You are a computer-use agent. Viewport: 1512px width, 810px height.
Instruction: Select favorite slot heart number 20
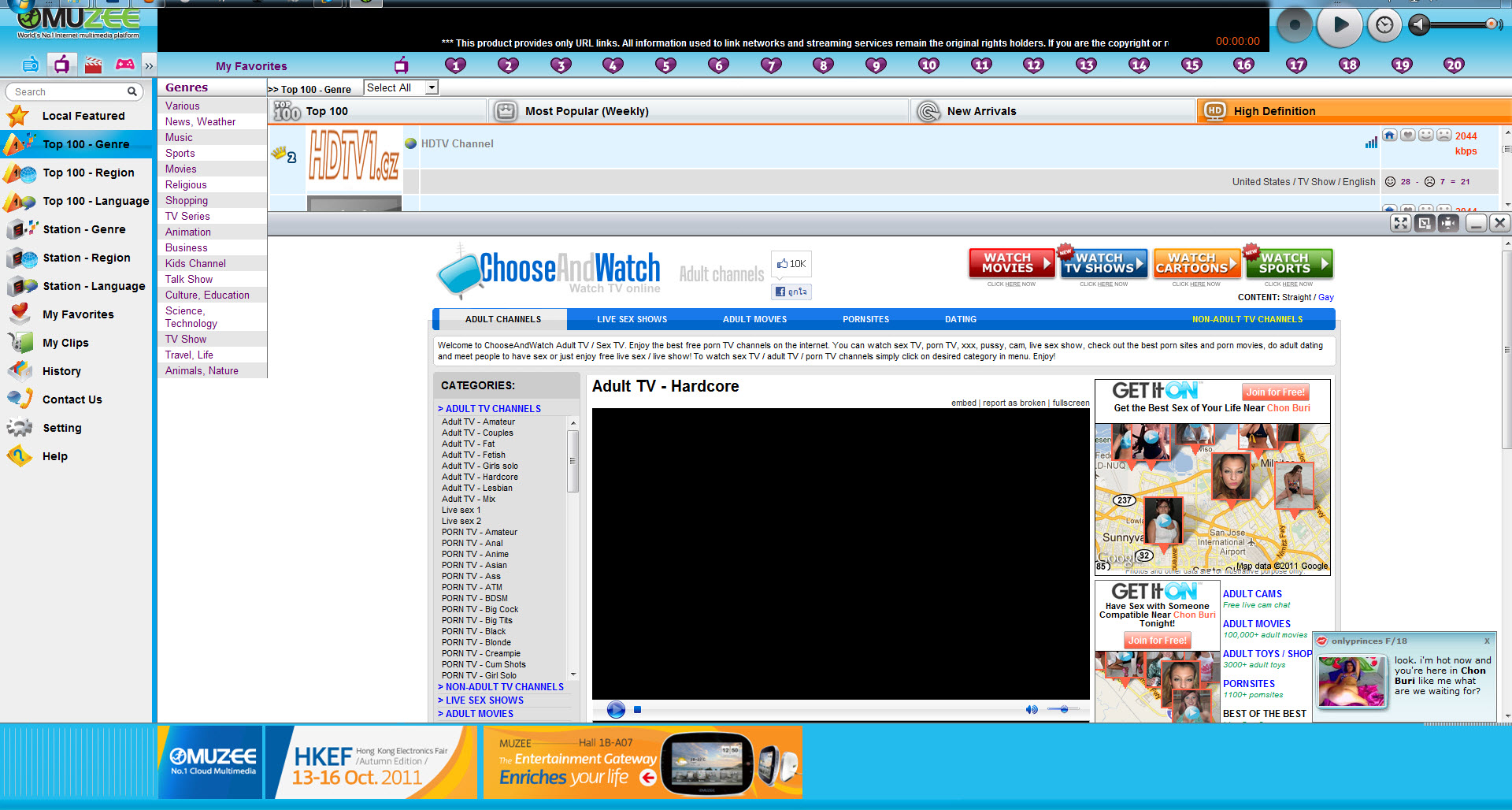tap(1455, 65)
